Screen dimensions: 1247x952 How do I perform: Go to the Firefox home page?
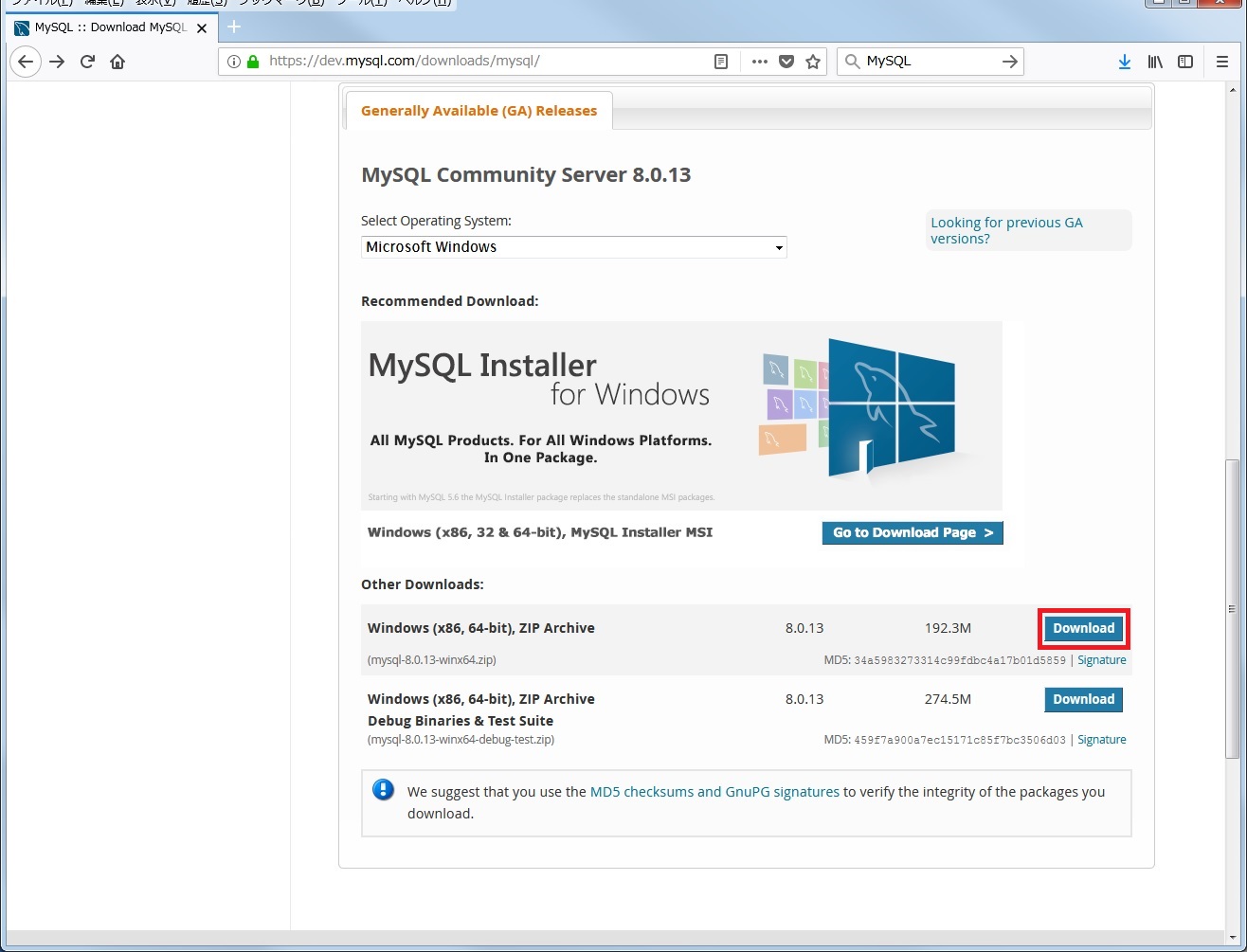click(x=117, y=62)
